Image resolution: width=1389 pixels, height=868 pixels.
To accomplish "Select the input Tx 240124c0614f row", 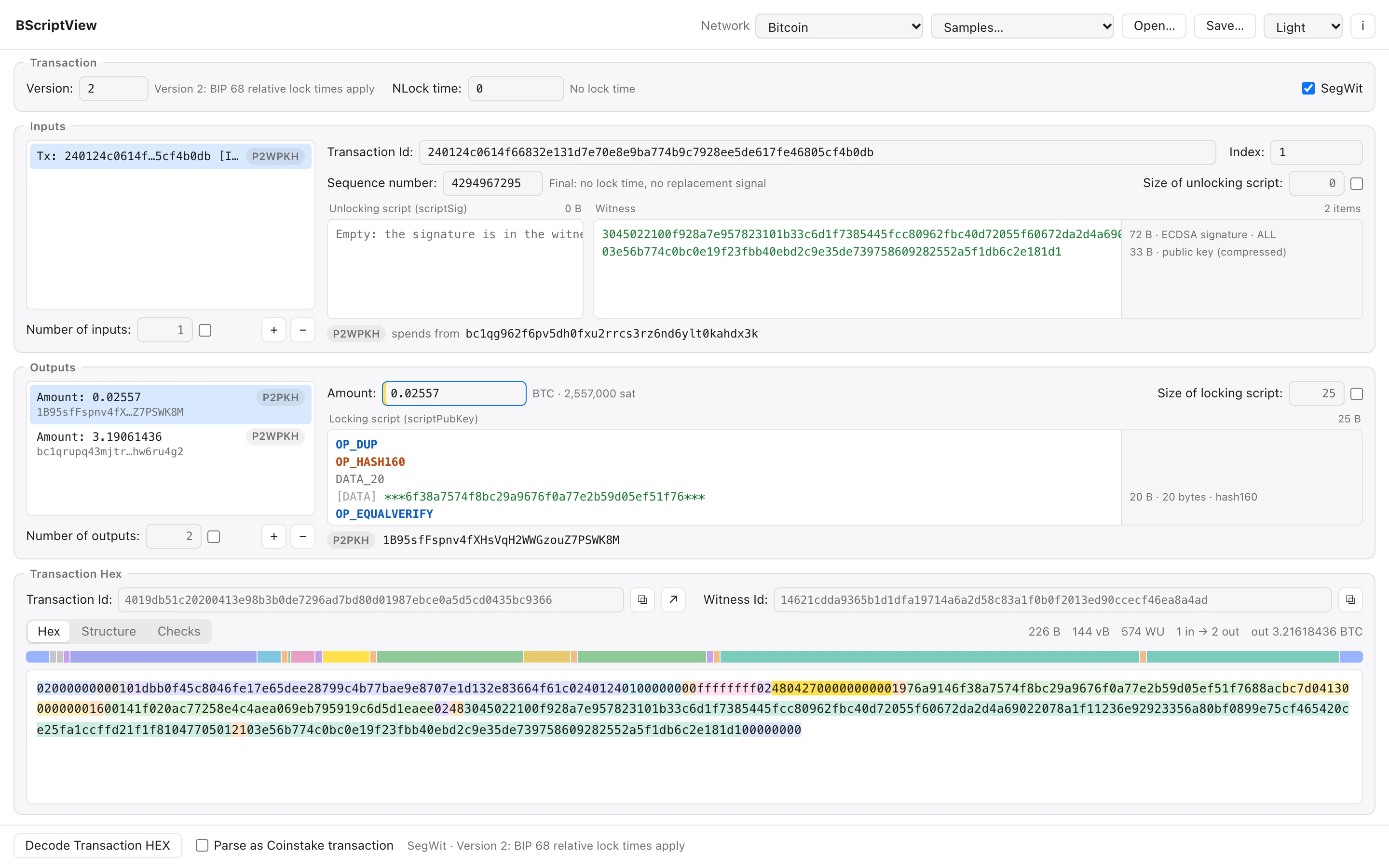I will (170, 156).
